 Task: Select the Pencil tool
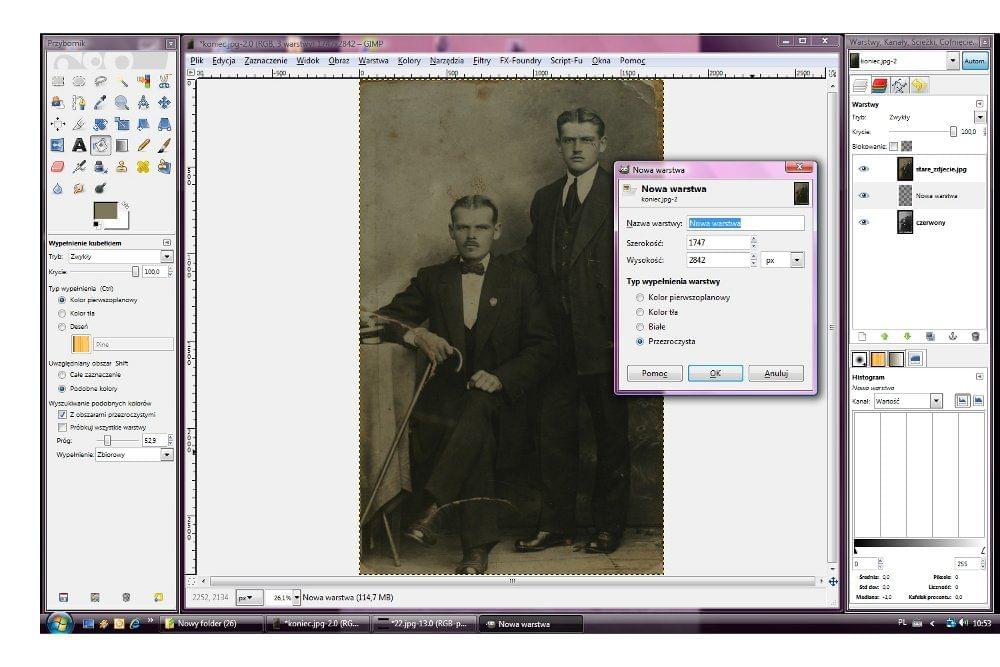tap(143, 145)
